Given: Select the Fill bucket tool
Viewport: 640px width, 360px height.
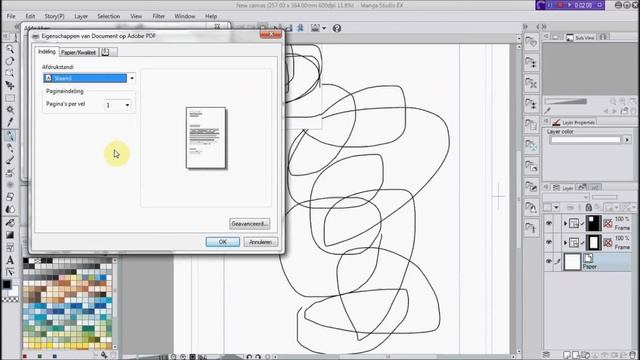Looking at the screenshot, I should coord(10,222).
